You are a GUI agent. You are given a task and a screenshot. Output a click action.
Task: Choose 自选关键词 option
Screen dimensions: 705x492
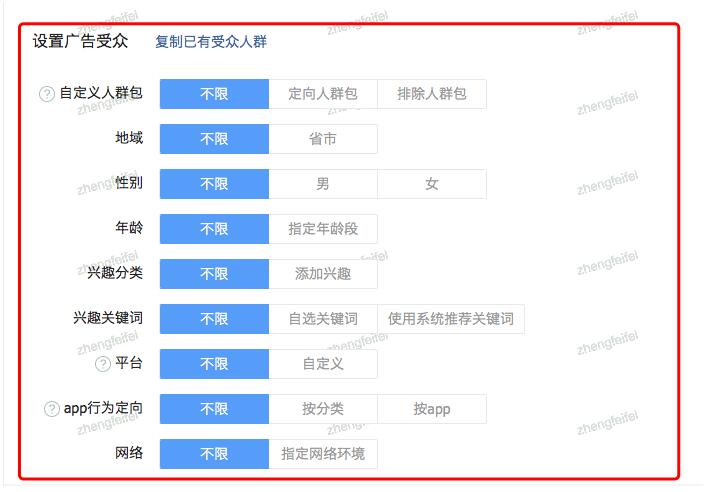[323, 319]
